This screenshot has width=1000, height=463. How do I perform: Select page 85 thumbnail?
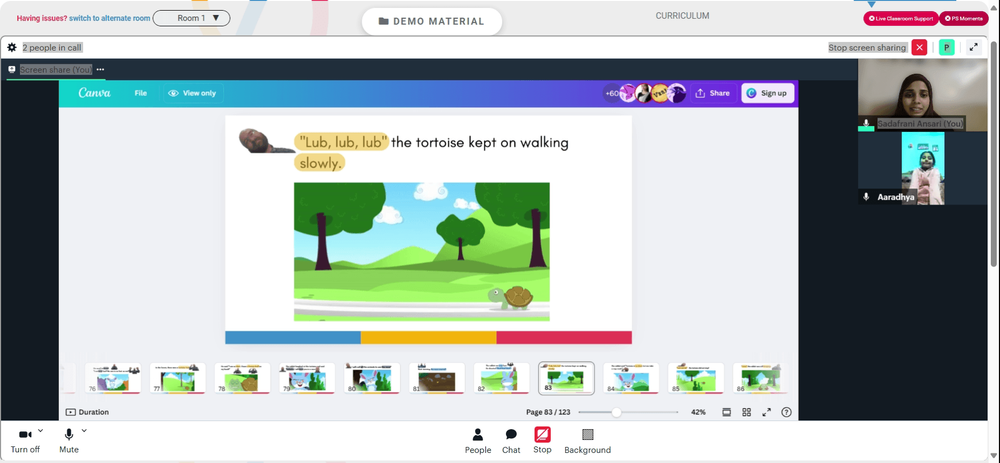point(696,378)
